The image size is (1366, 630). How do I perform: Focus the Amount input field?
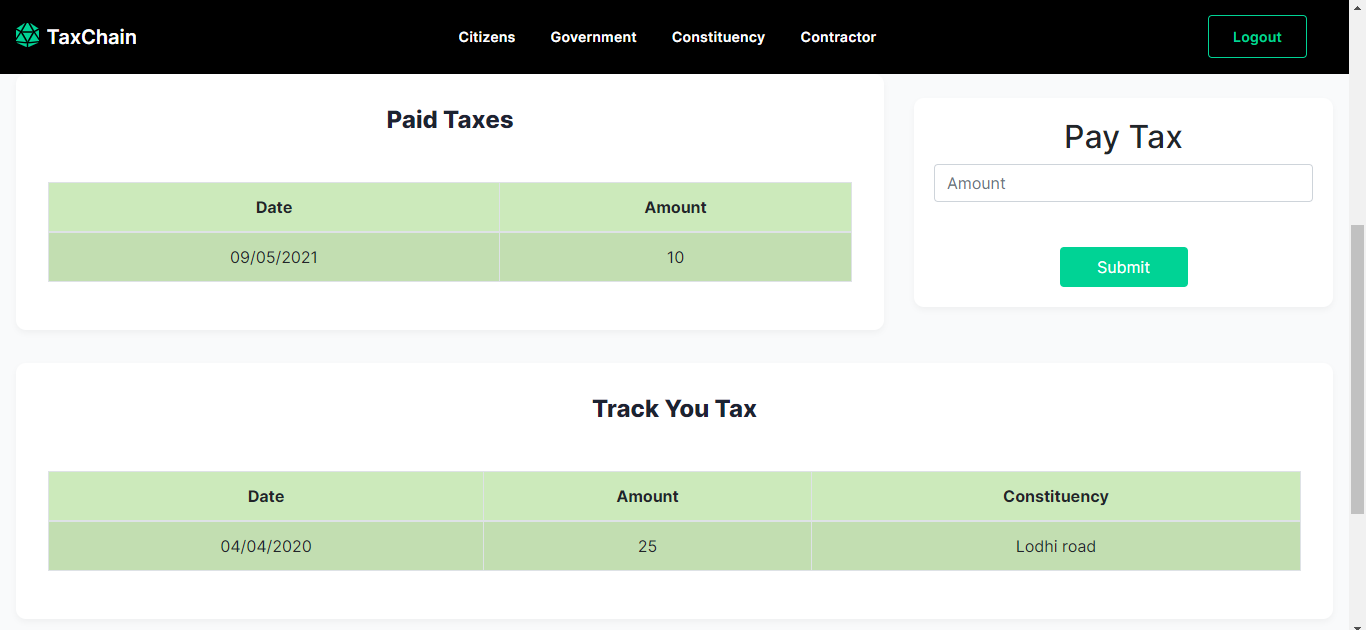point(1123,183)
